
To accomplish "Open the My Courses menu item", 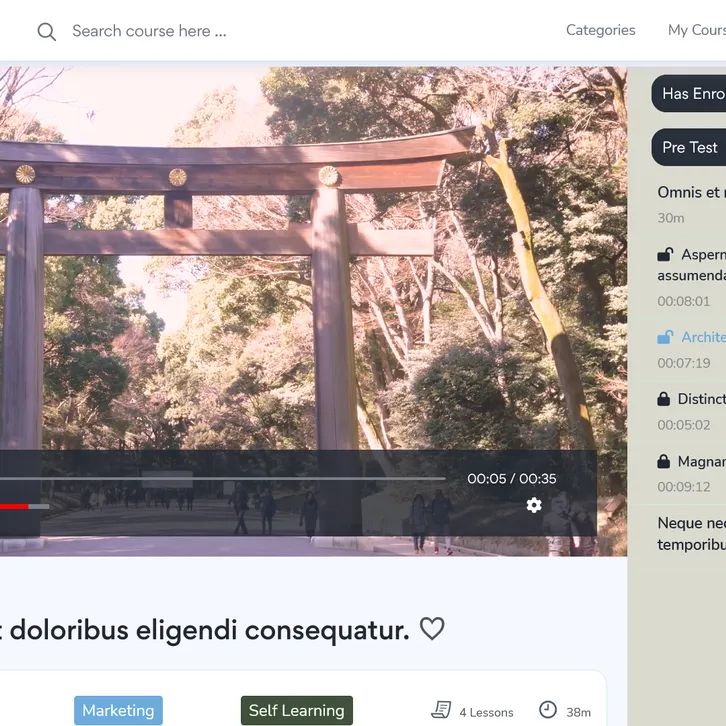I will click(x=696, y=30).
